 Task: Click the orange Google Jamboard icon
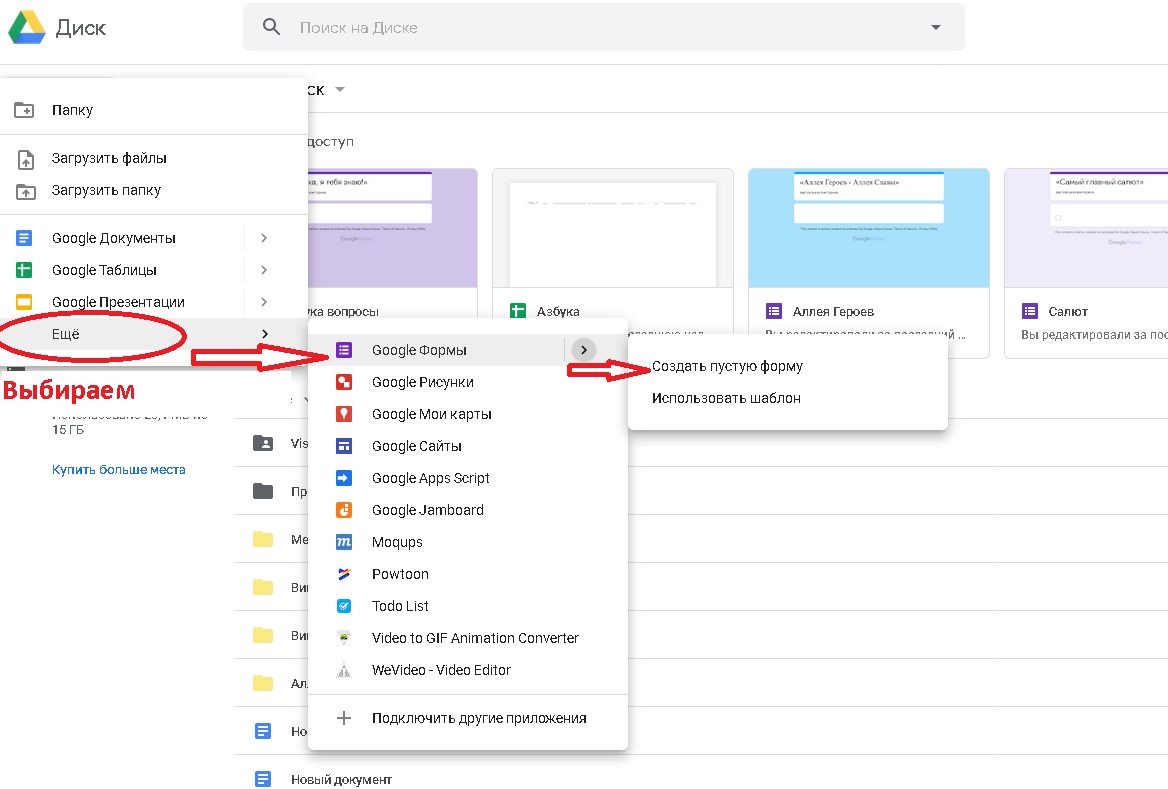pyautogui.click(x=343, y=510)
